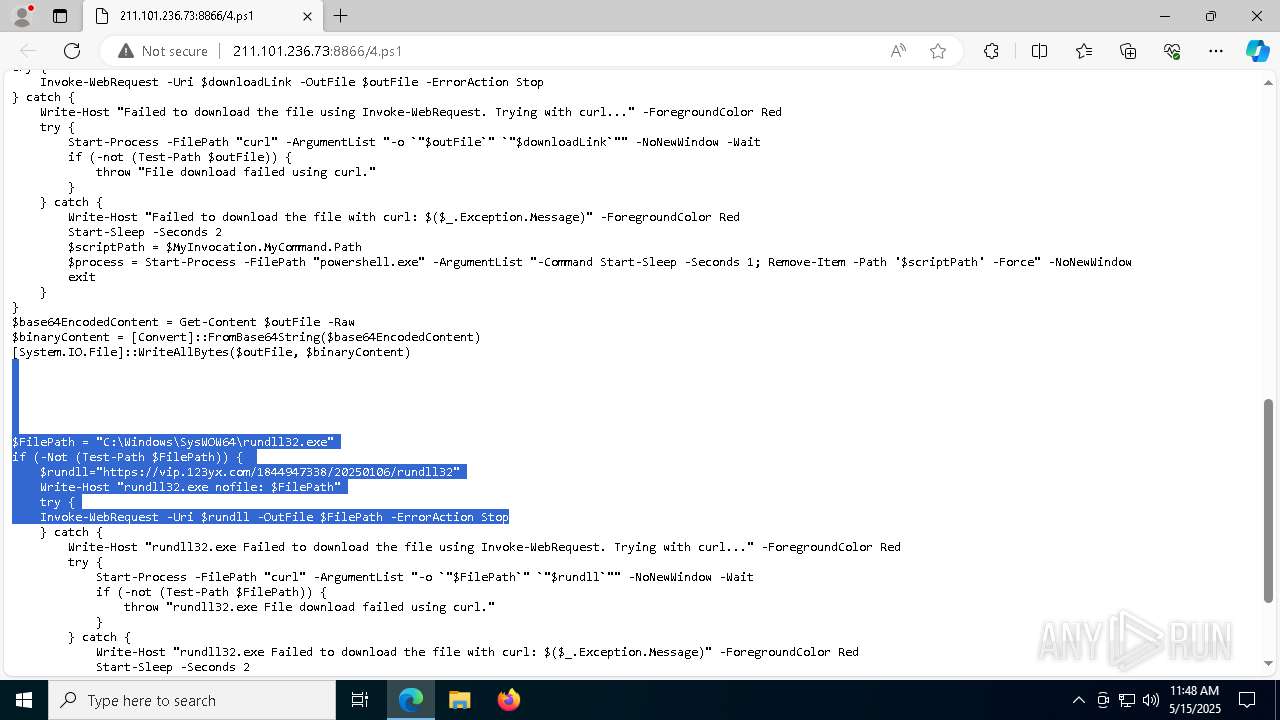Open Microsoft Edge from taskbar

point(411,700)
